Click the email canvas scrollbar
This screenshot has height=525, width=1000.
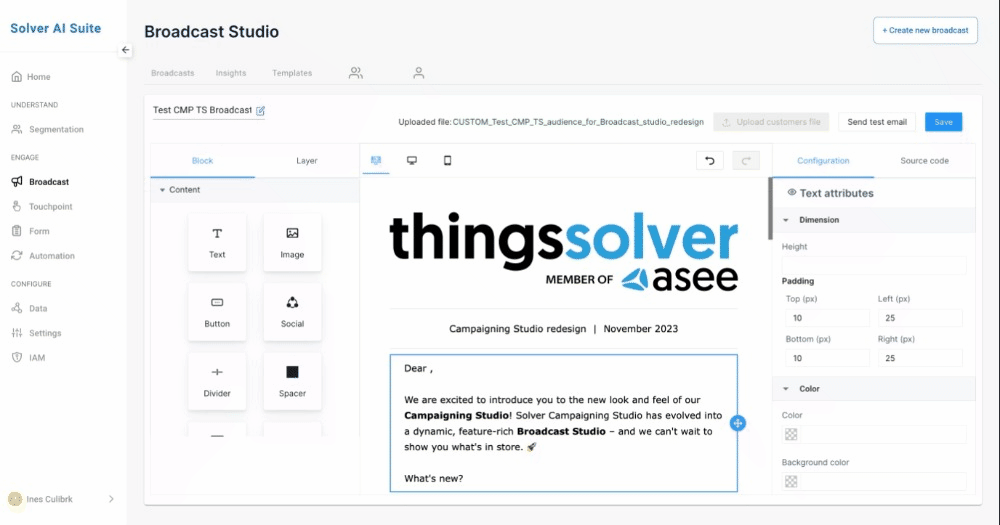770,209
